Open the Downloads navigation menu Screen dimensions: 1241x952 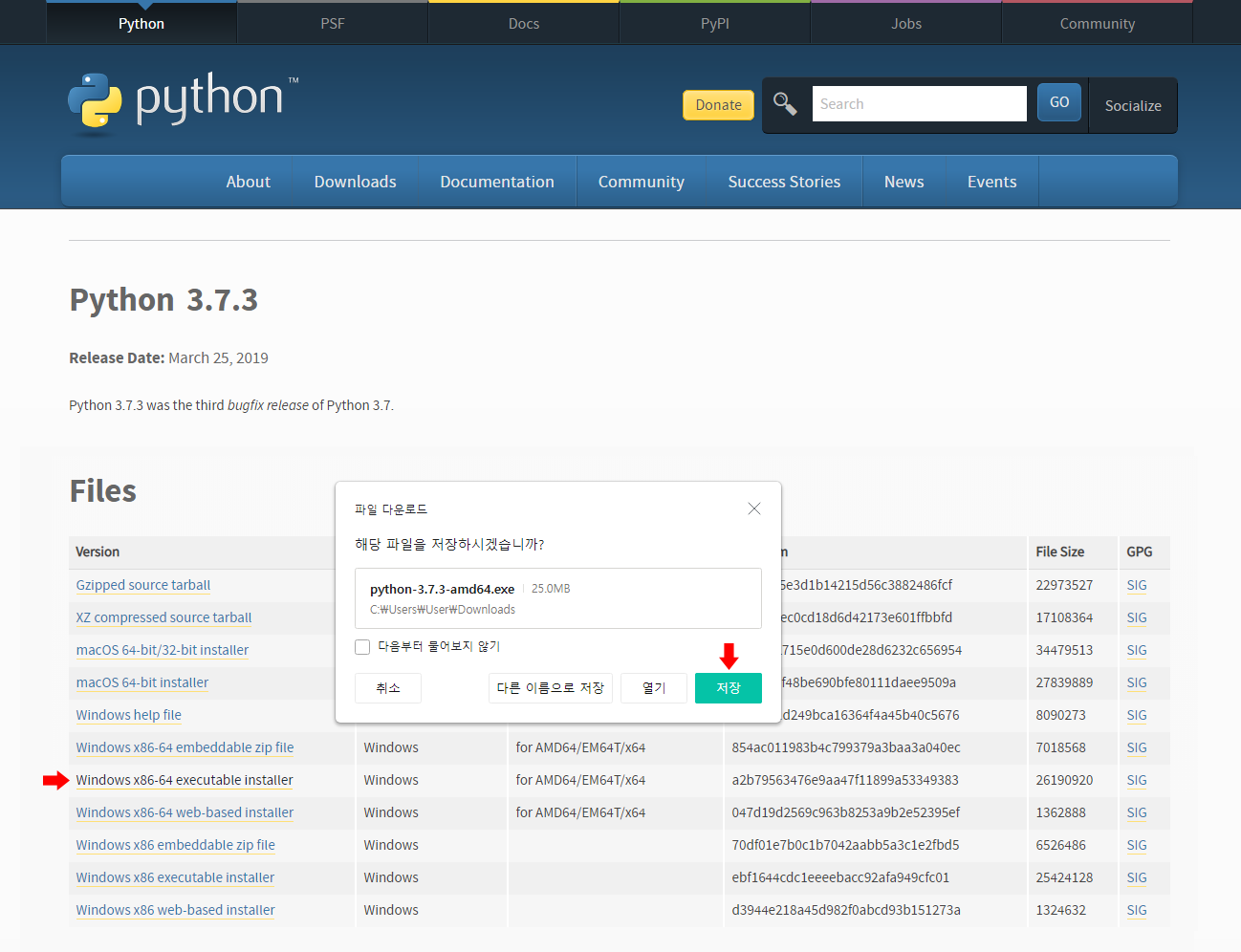356,182
